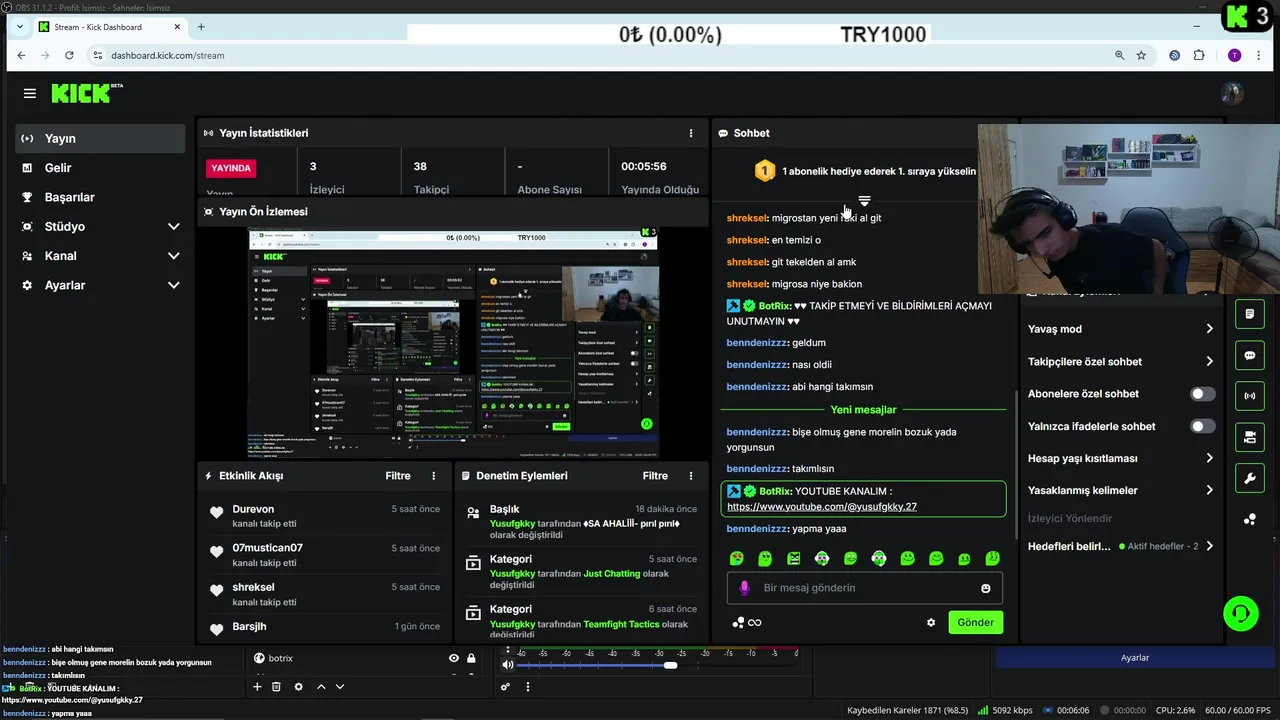Open Yasaklanmış kelimeler options

[1120, 490]
